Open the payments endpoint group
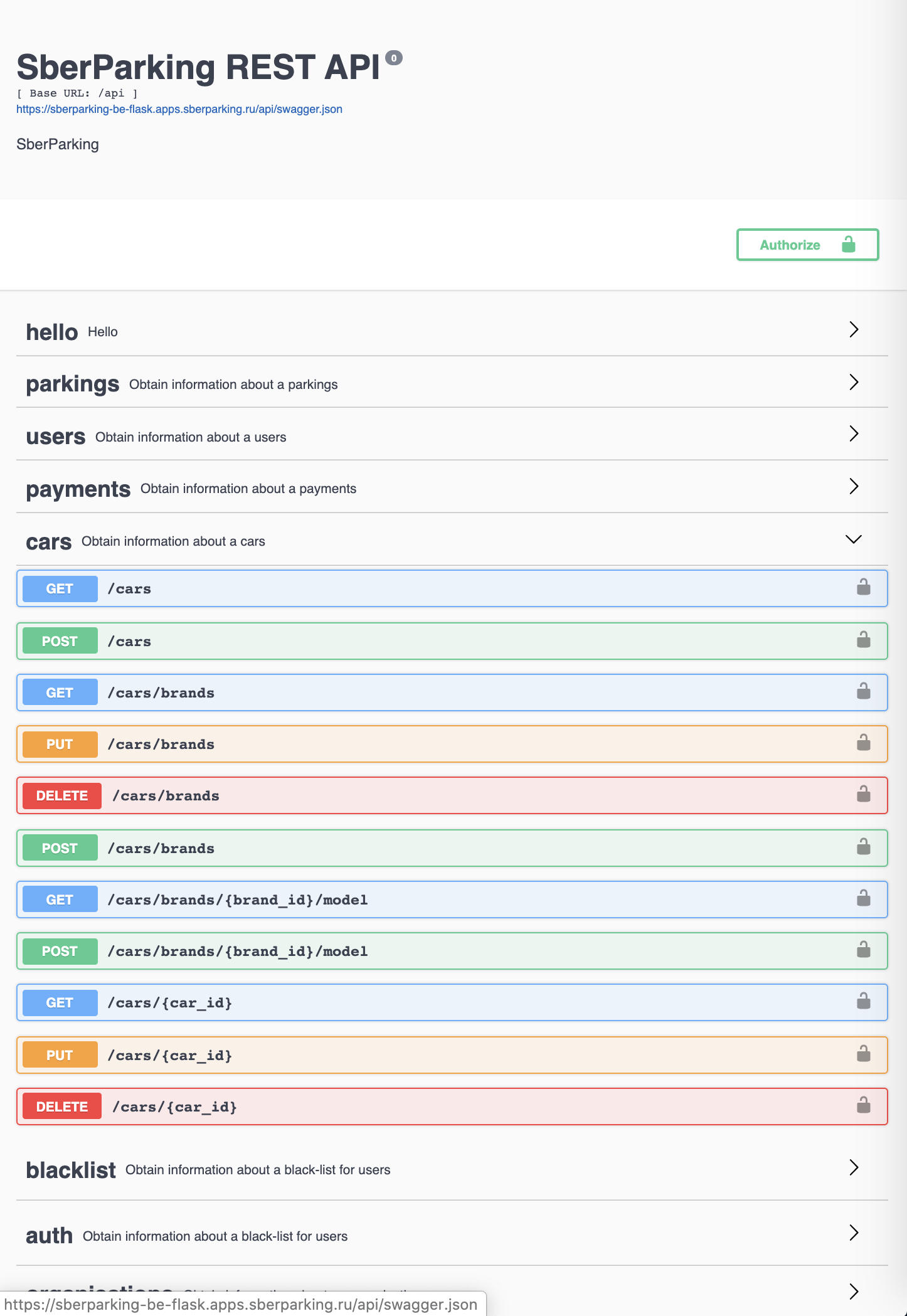The height and width of the screenshot is (1316, 907). click(78, 489)
